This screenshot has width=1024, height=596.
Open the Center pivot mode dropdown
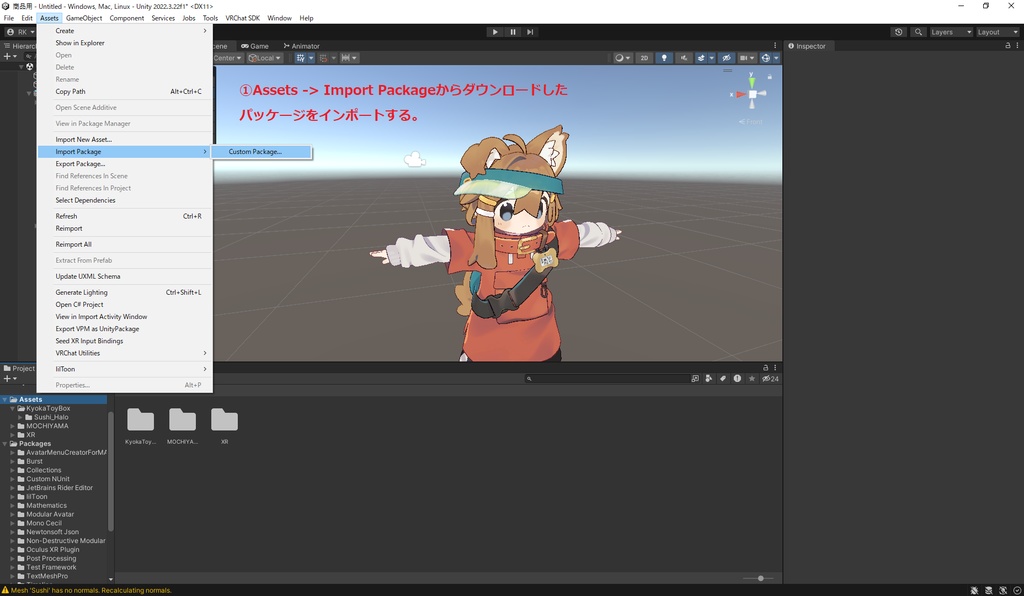(x=227, y=58)
